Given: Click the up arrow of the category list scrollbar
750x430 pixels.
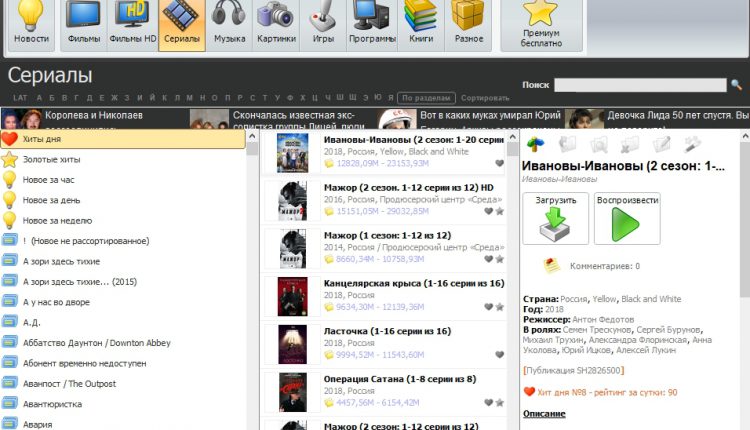Looking at the screenshot, I should point(252,136).
